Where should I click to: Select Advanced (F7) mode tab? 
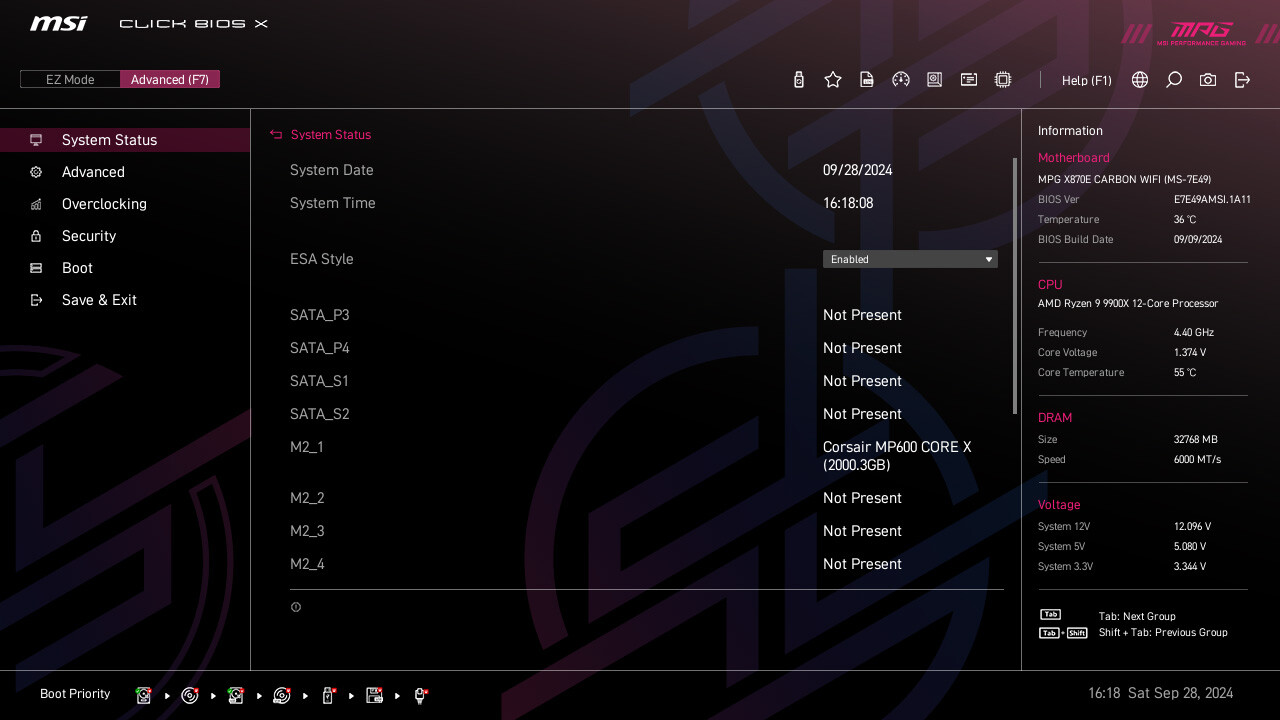(x=170, y=79)
